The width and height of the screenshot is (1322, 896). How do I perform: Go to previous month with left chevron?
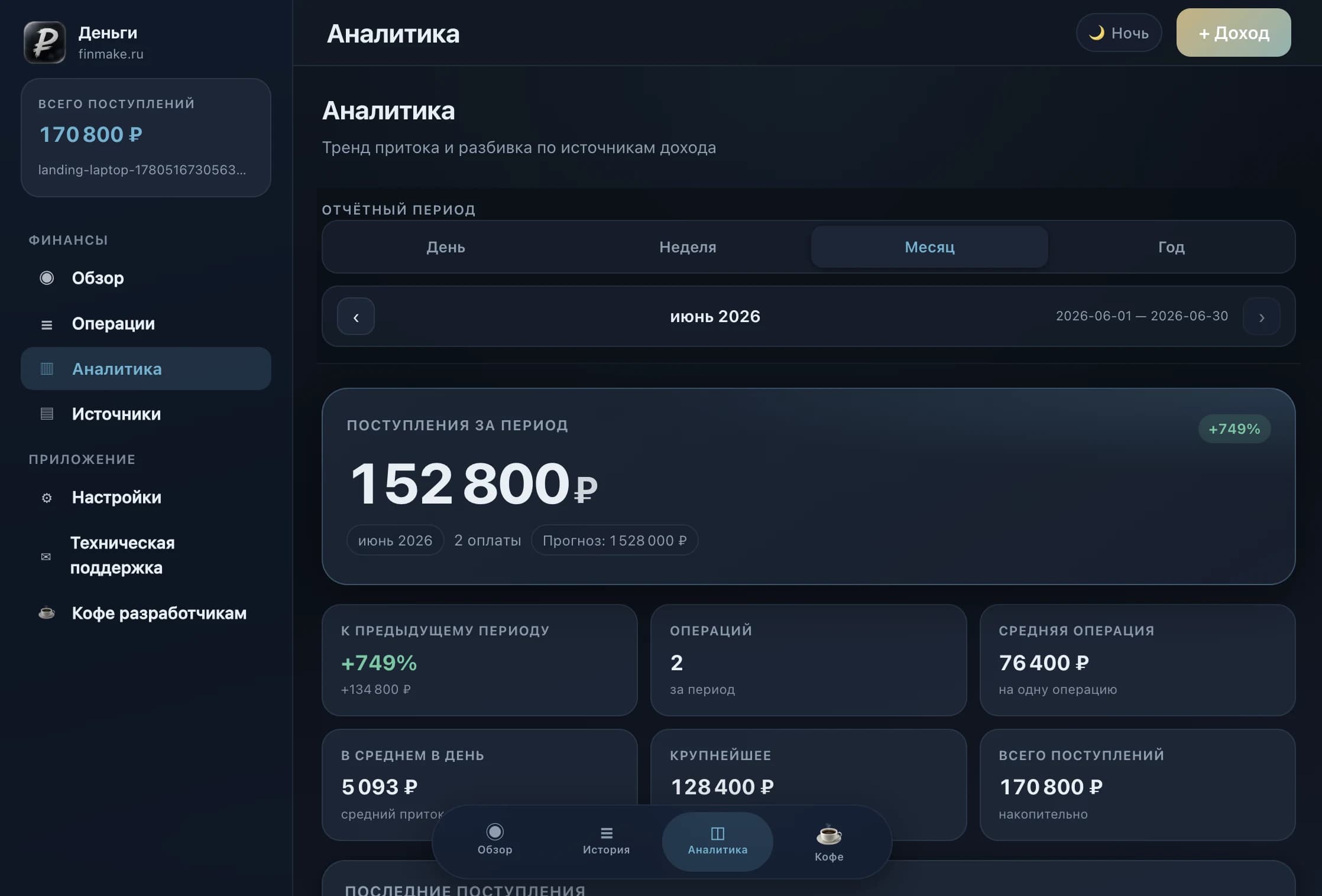(x=356, y=317)
